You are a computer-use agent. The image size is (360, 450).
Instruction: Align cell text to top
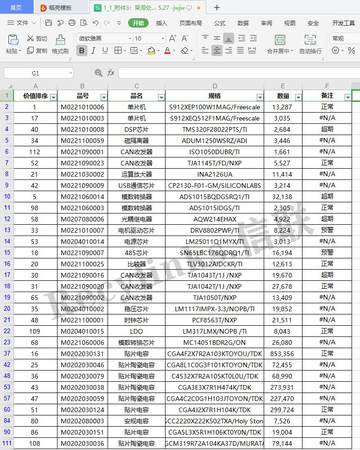[x=205, y=38]
